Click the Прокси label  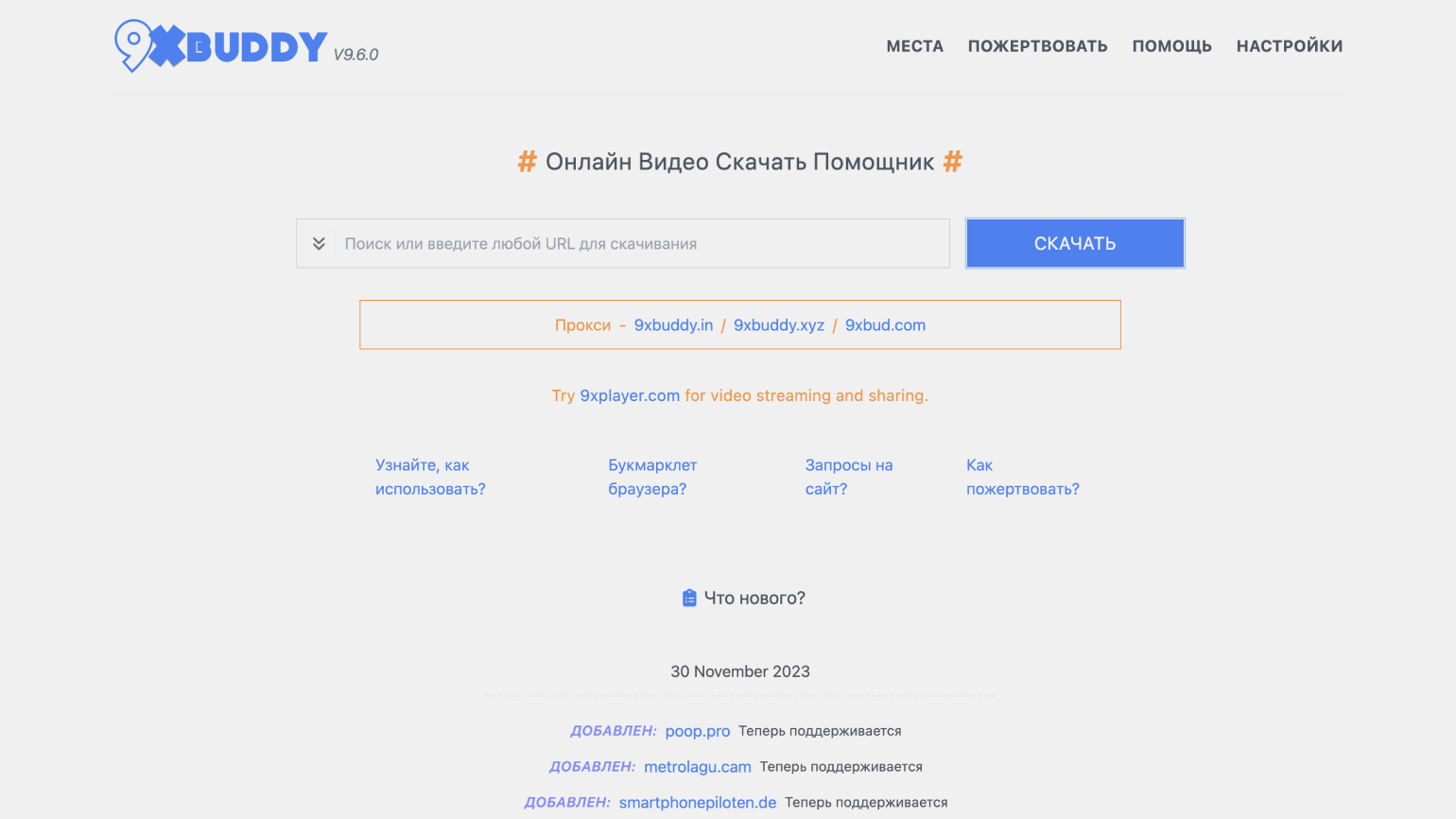coord(582,325)
